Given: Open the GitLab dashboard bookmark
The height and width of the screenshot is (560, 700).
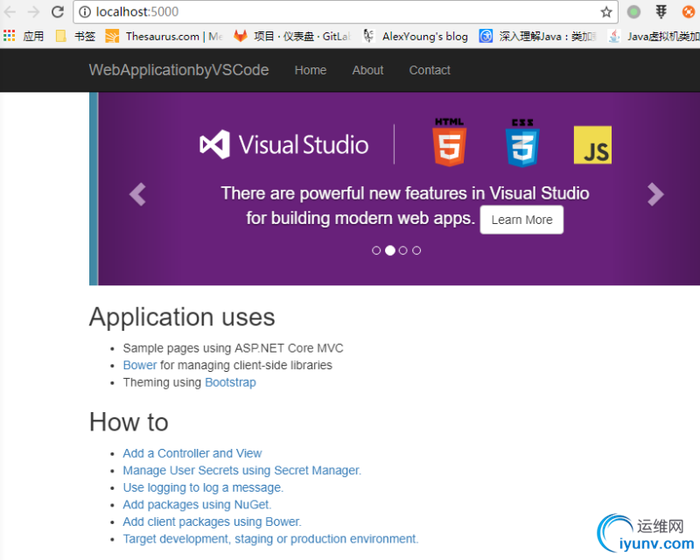Looking at the screenshot, I should (292, 36).
